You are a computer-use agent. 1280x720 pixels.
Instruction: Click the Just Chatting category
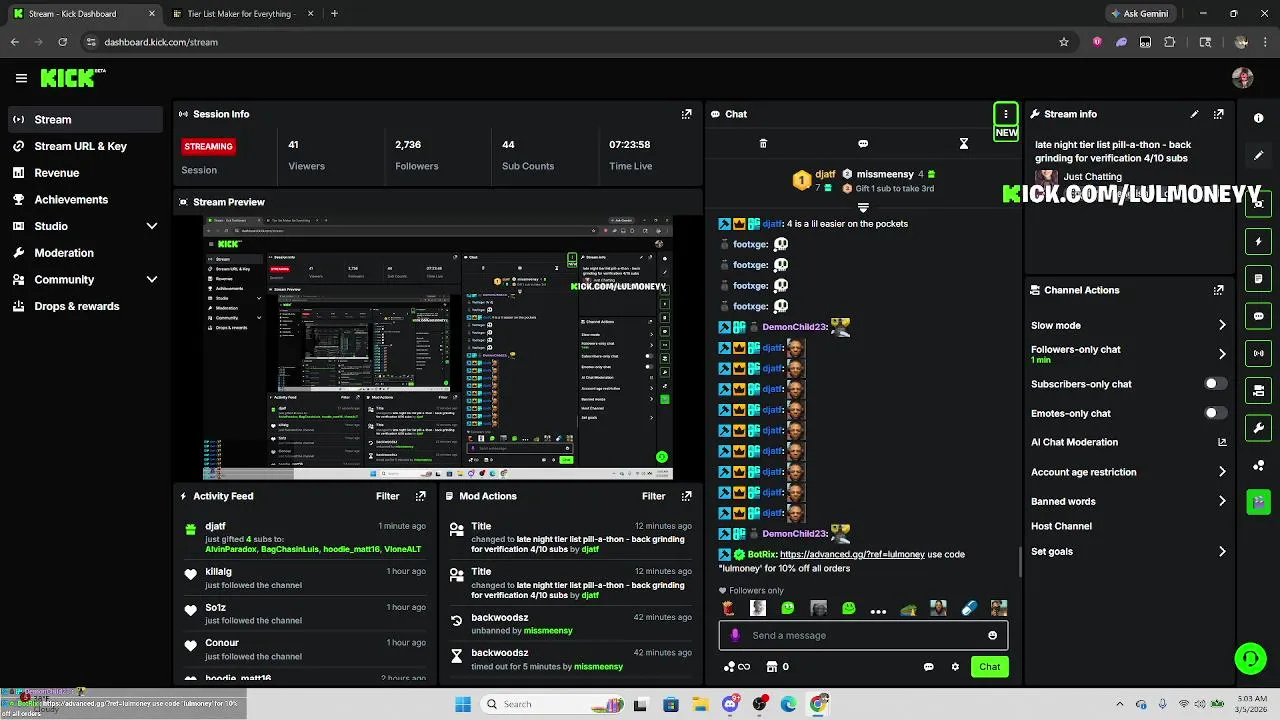1092,177
